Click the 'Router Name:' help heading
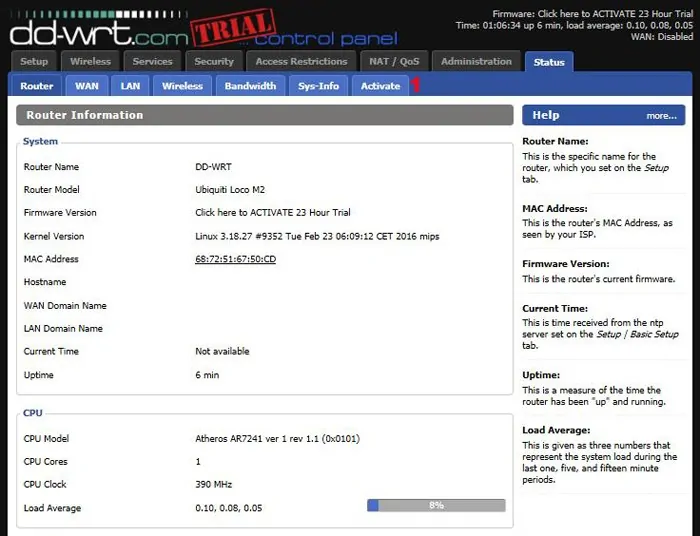This screenshot has width=700, height=536. tap(555, 141)
